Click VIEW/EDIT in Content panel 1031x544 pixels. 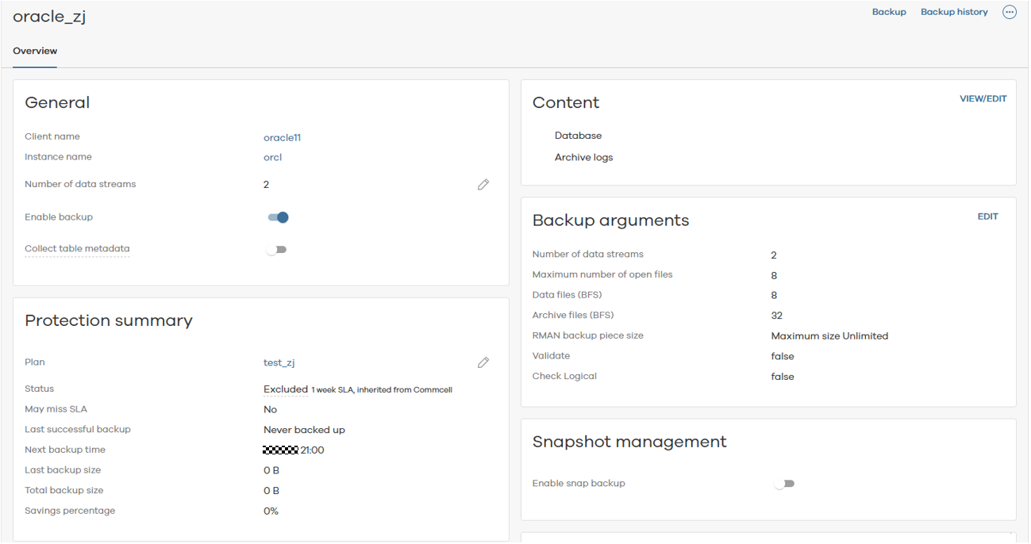coord(982,100)
